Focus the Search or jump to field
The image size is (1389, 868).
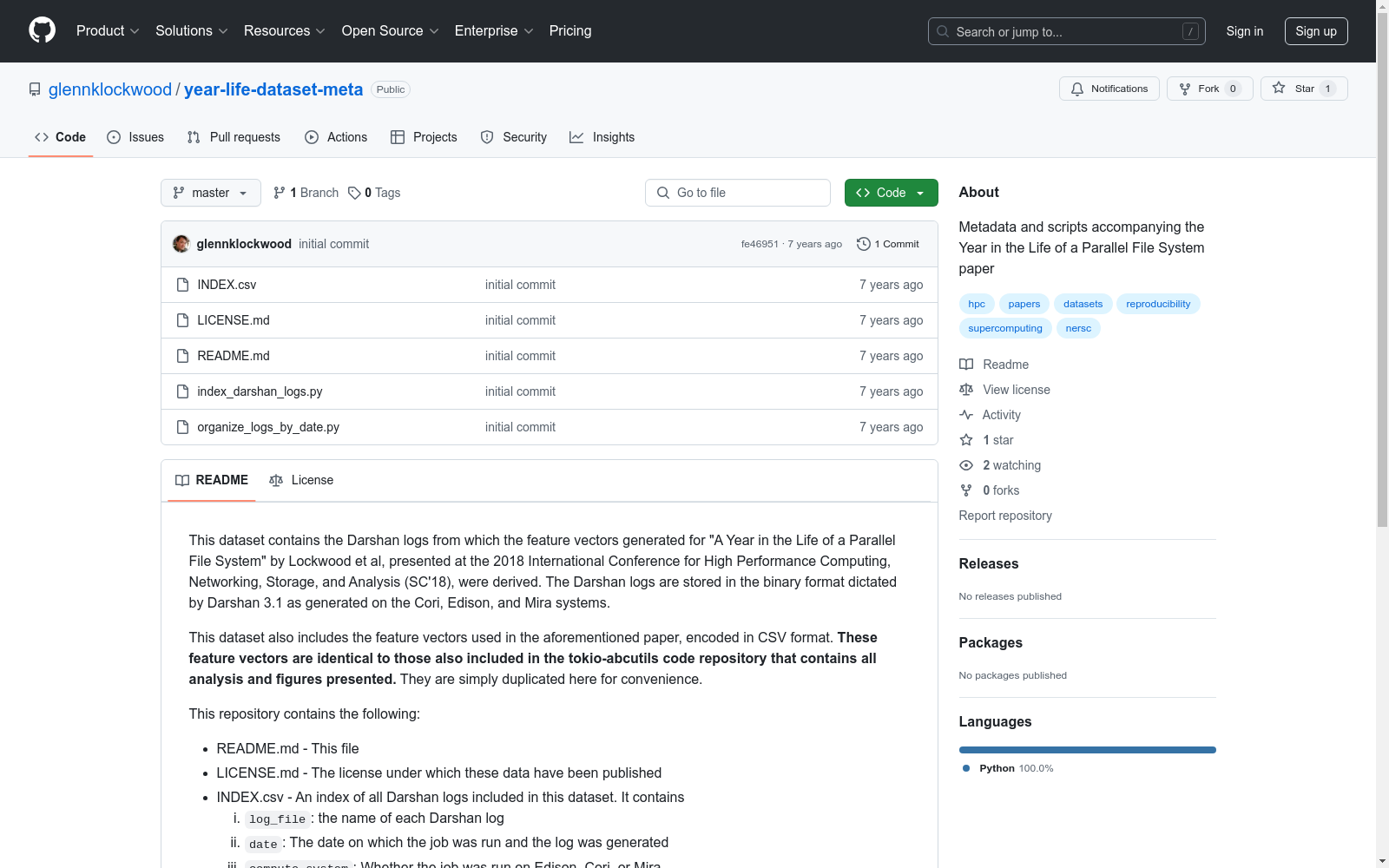tap(1067, 31)
